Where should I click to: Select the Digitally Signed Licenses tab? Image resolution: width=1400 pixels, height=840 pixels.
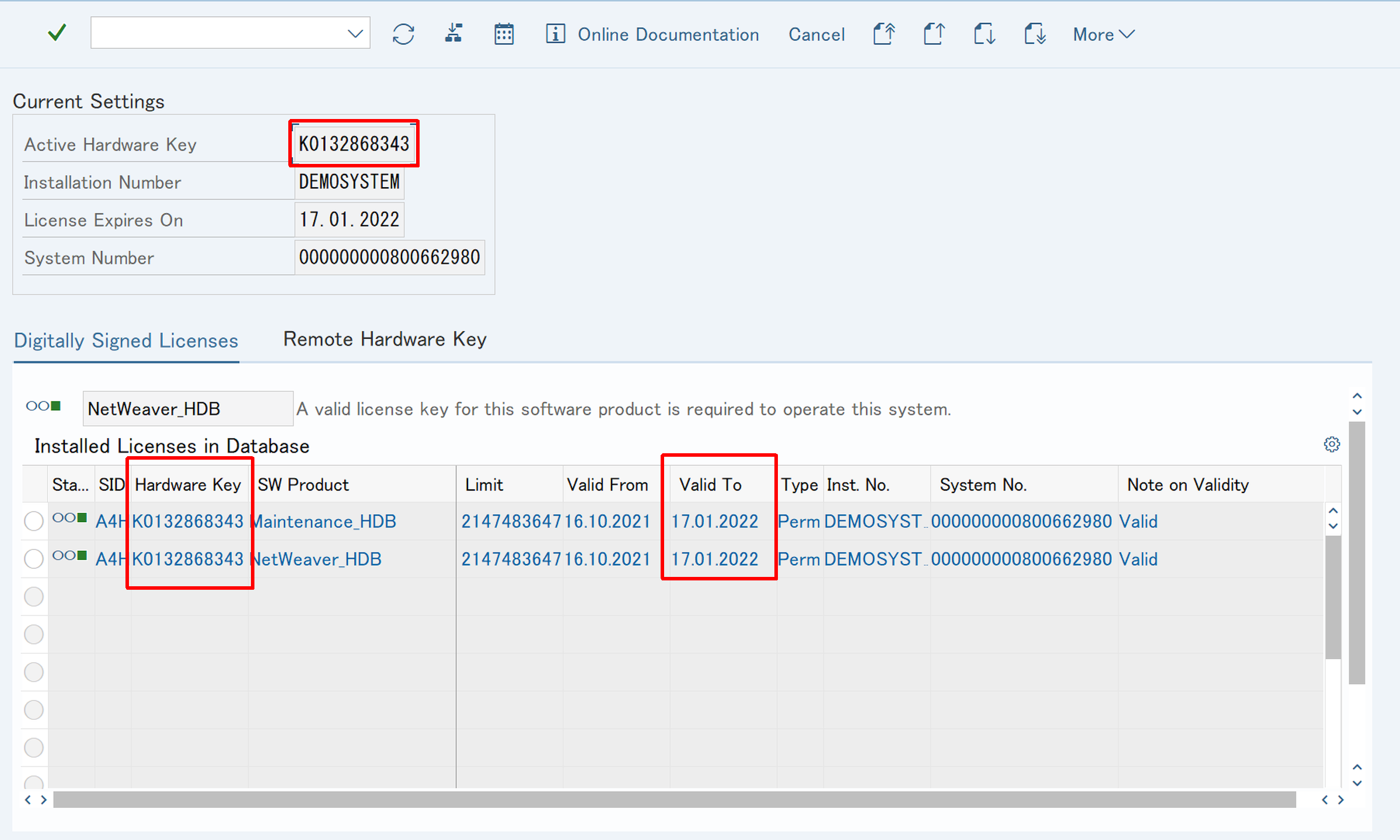coord(126,341)
